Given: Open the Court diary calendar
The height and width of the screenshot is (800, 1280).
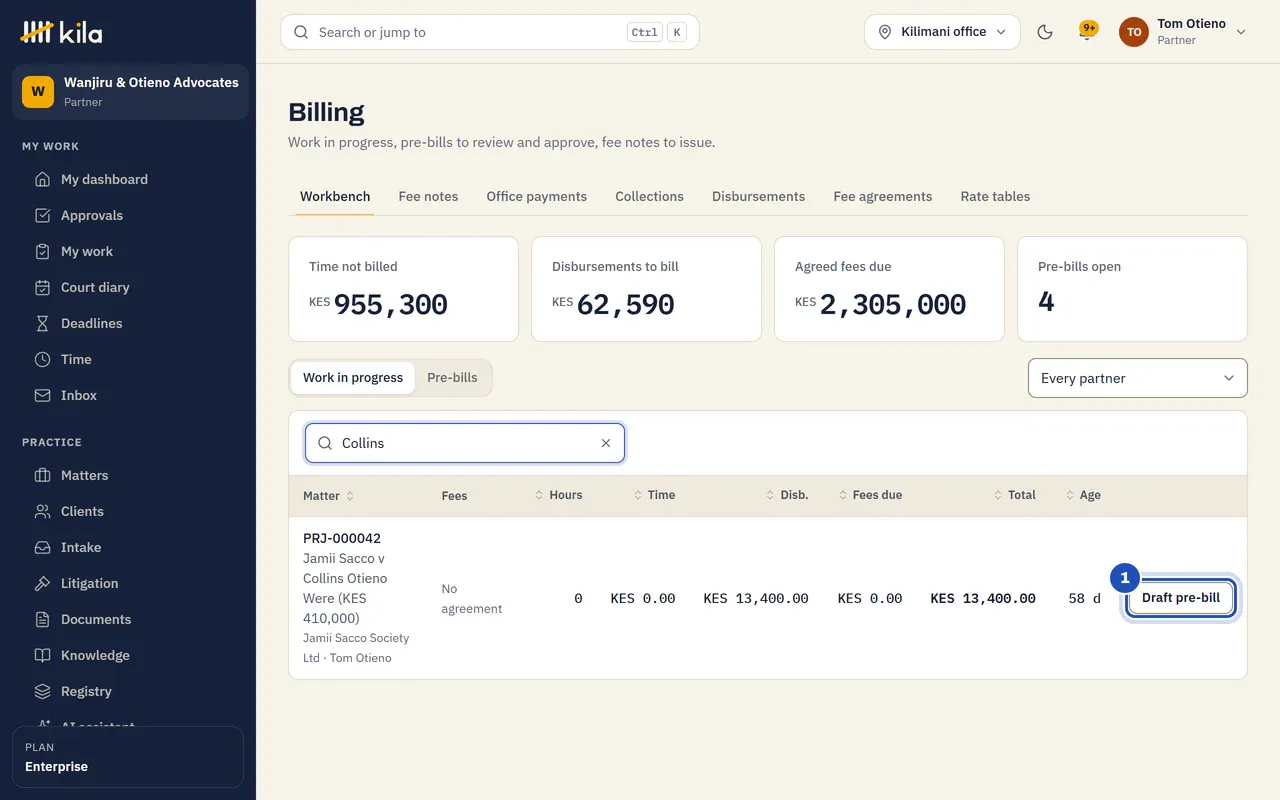Looking at the screenshot, I should [128, 287].
